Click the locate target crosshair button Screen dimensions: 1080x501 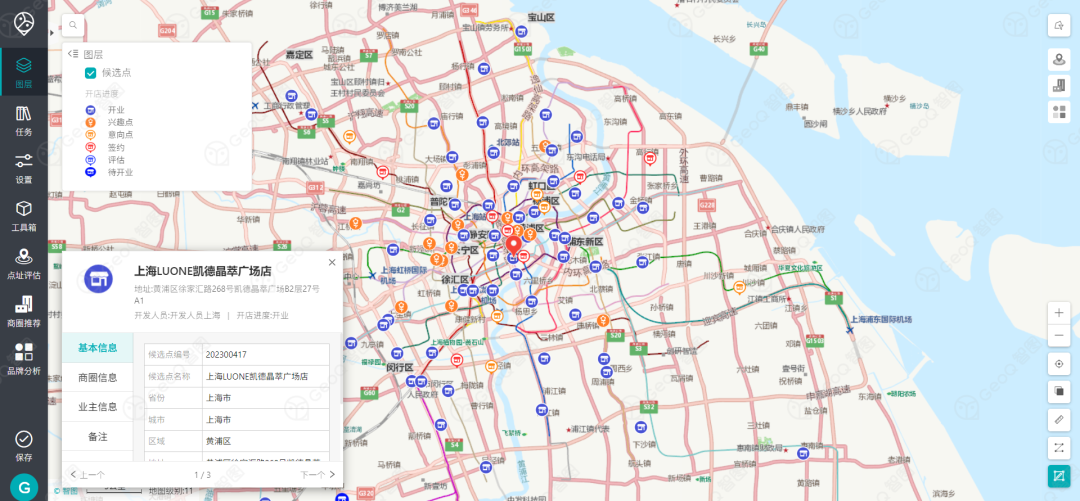(x=1058, y=363)
